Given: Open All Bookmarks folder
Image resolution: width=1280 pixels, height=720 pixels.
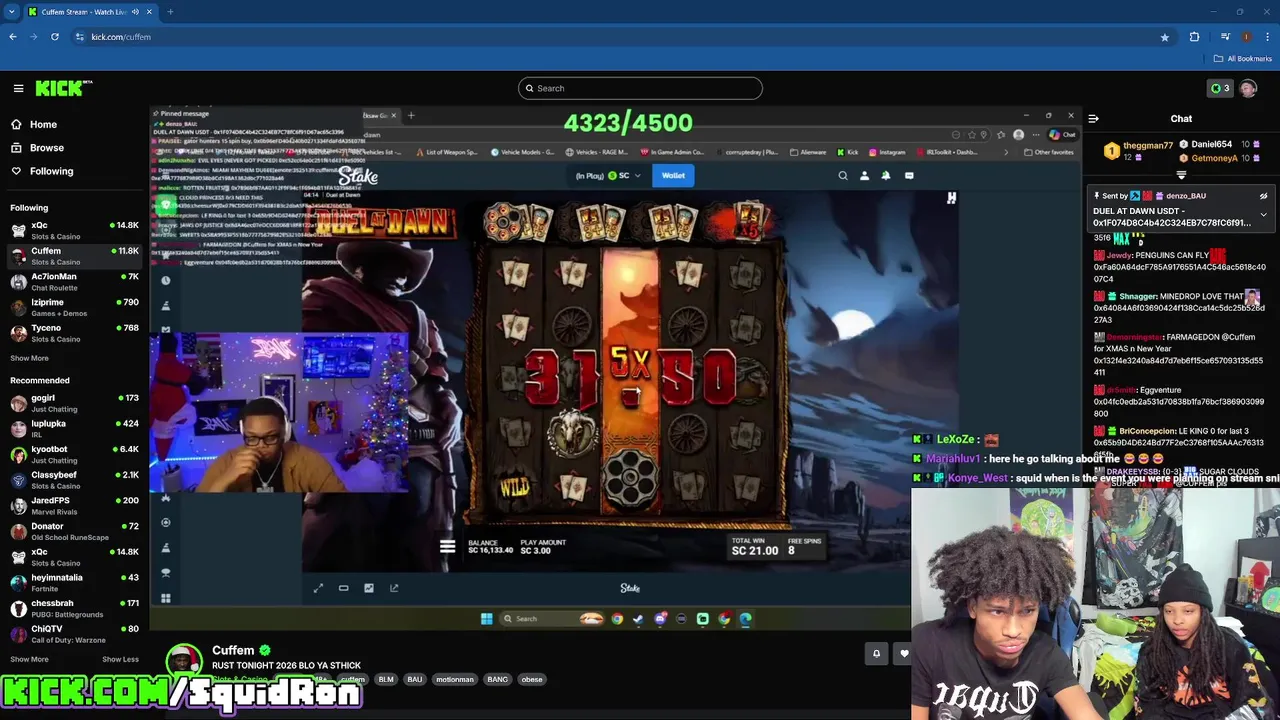Looking at the screenshot, I should click(1243, 59).
